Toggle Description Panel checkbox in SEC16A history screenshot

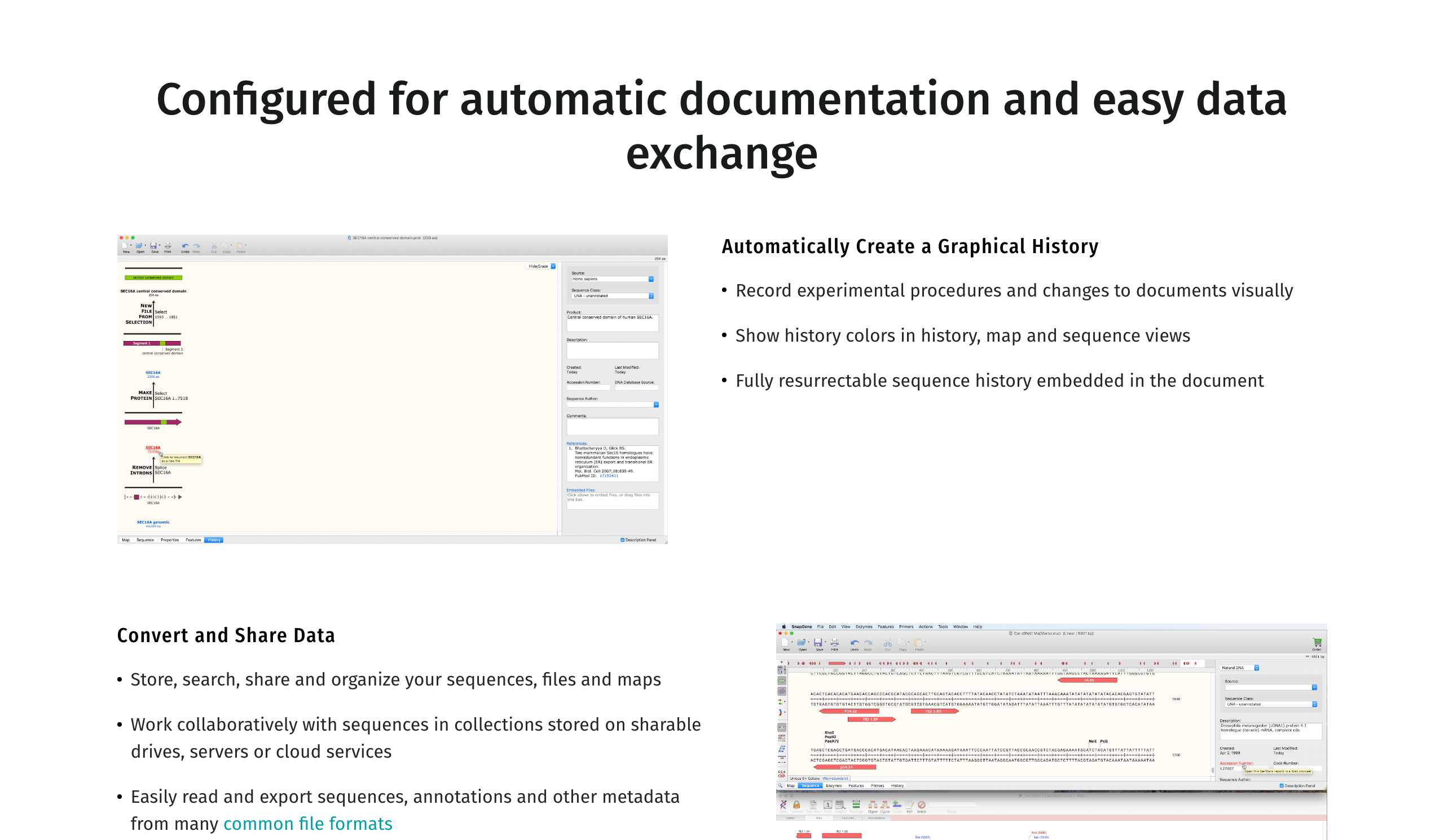pyautogui.click(x=622, y=540)
